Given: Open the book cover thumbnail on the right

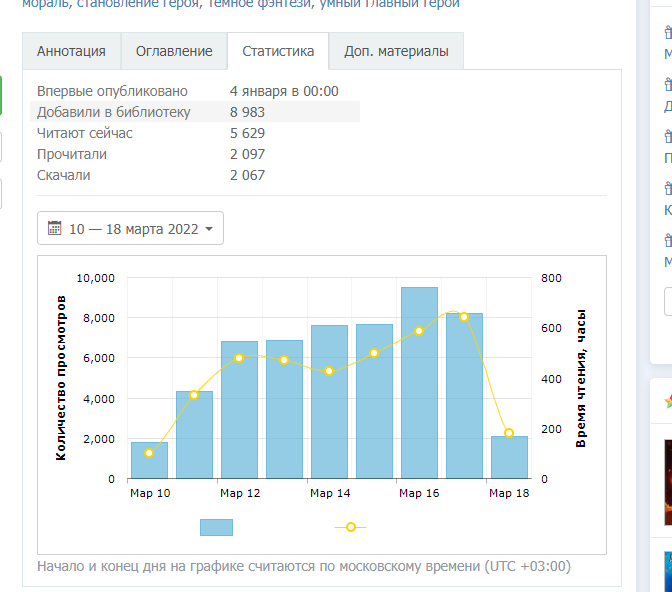Looking at the screenshot, I should [x=667, y=482].
